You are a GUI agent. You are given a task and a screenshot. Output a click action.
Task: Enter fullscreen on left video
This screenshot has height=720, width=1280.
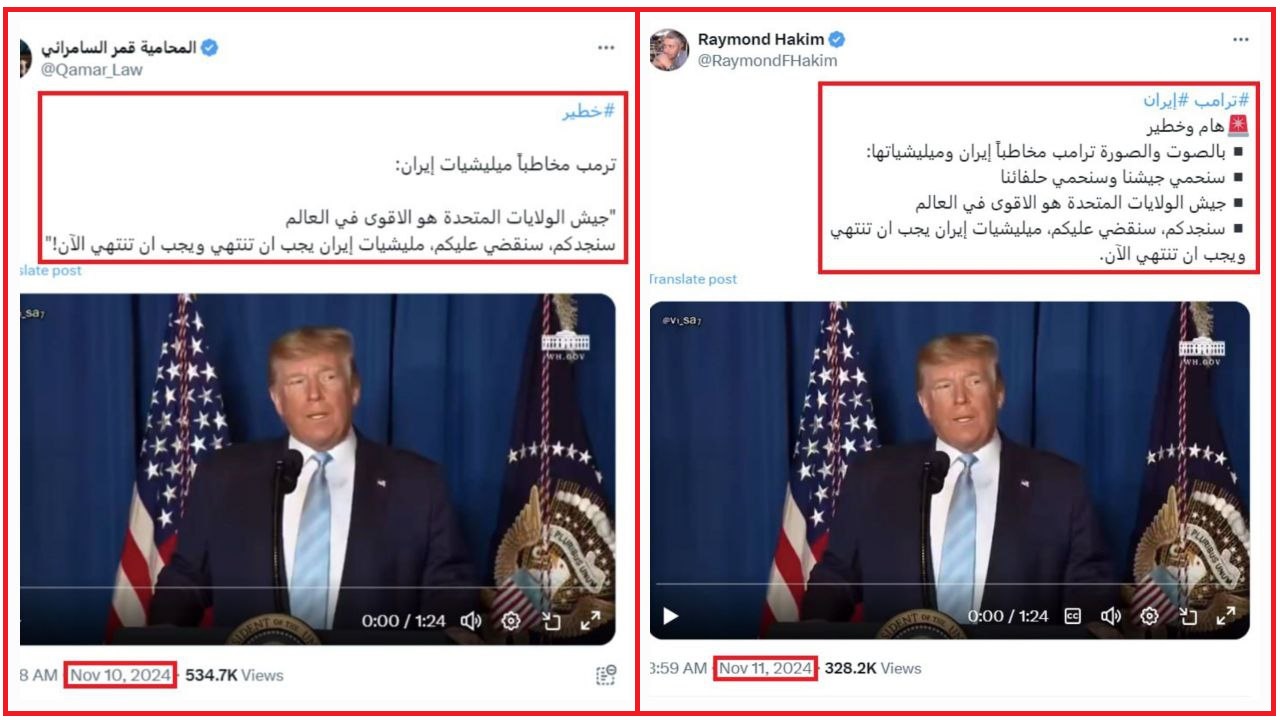point(591,621)
